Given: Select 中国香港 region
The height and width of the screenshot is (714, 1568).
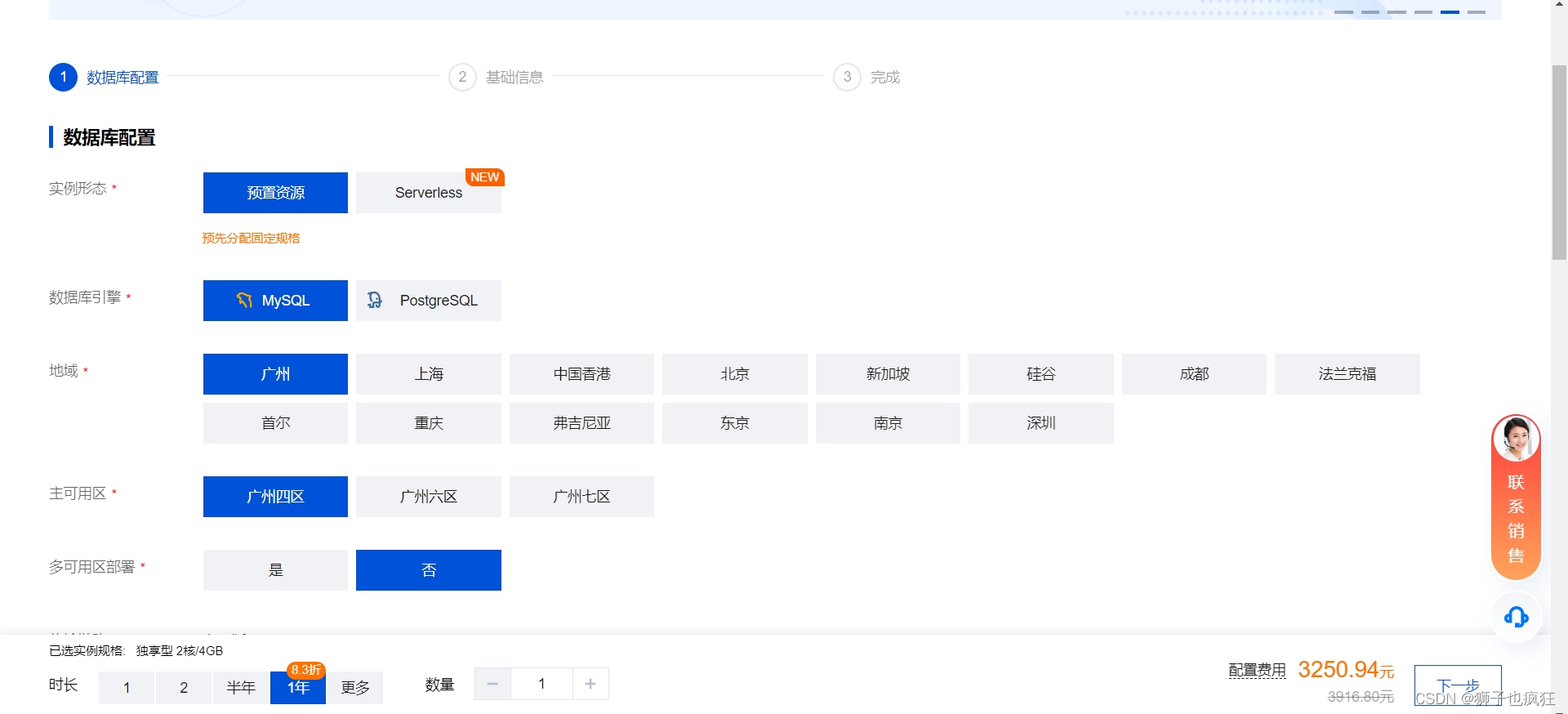Looking at the screenshot, I should coord(581,374).
